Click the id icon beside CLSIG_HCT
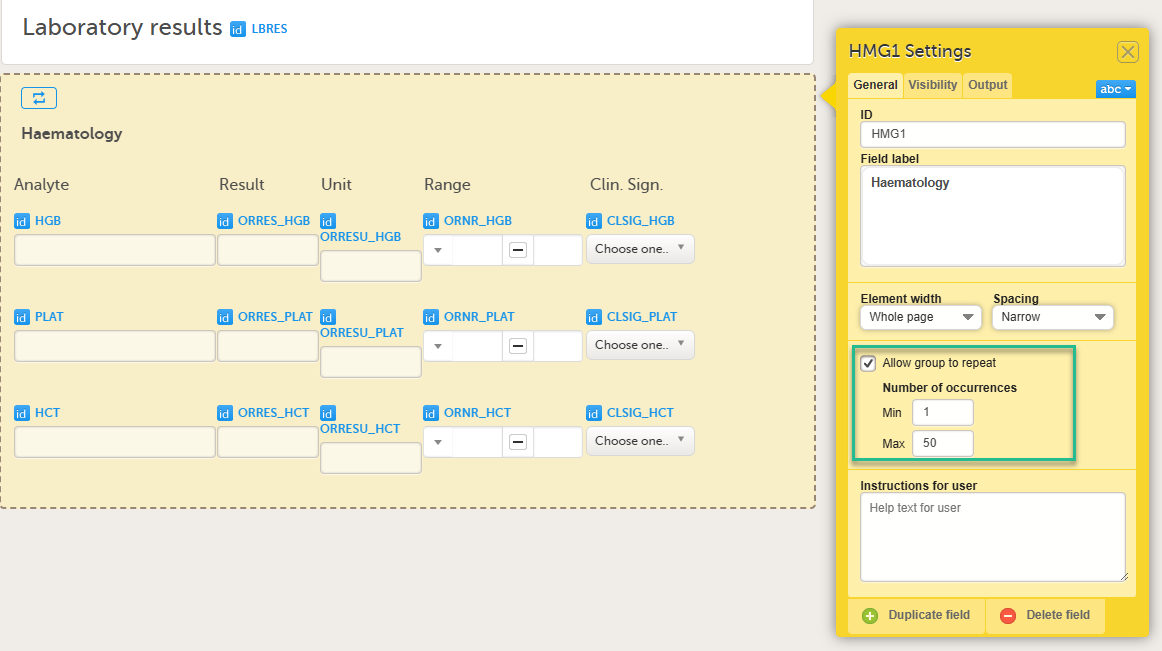Viewport: 1162px width, 651px height. tap(594, 413)
